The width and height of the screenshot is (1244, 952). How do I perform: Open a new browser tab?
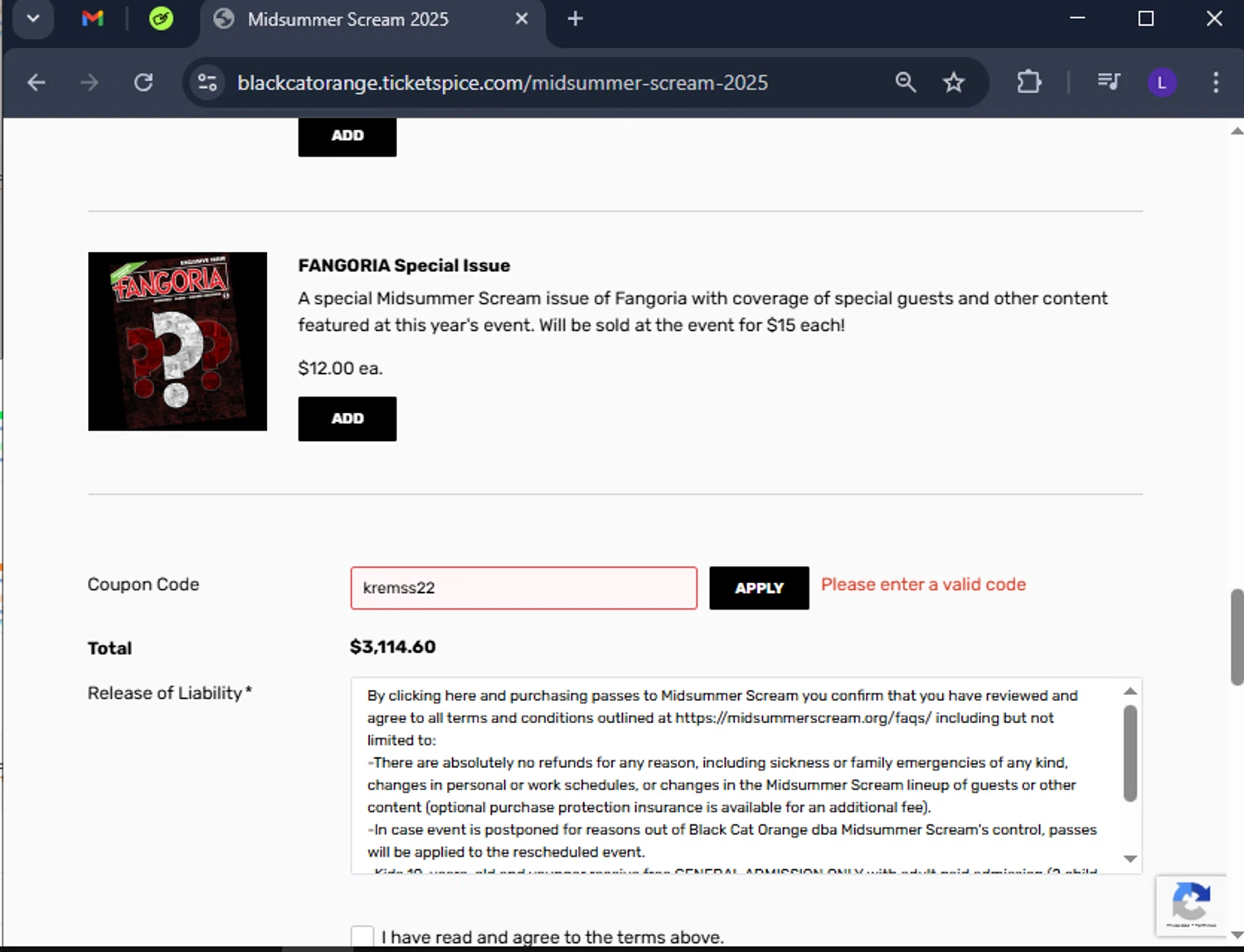(575, 18)
